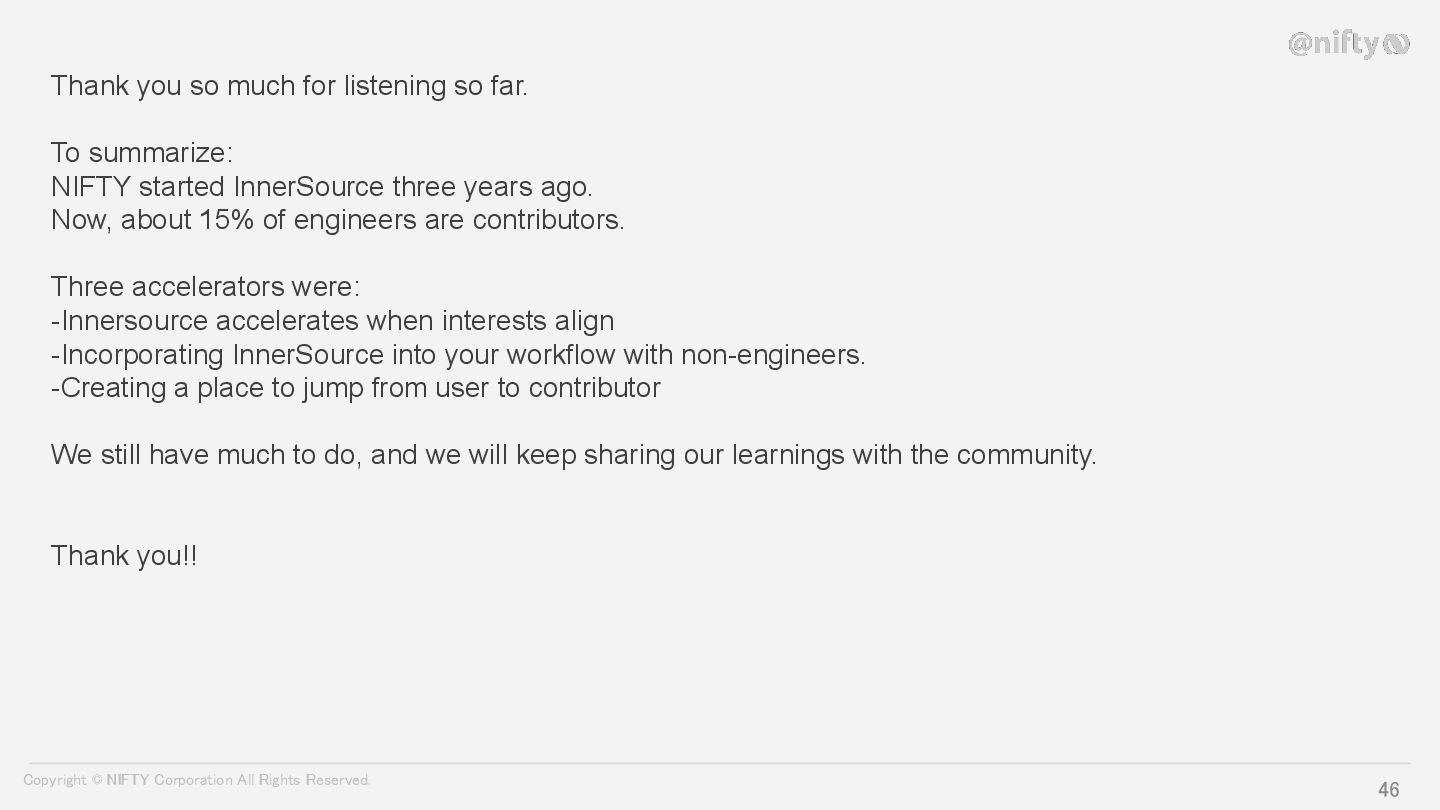1440x810 pixels.
Task: Click the sentence 'We still have much to do'
Action: (573, 455)
